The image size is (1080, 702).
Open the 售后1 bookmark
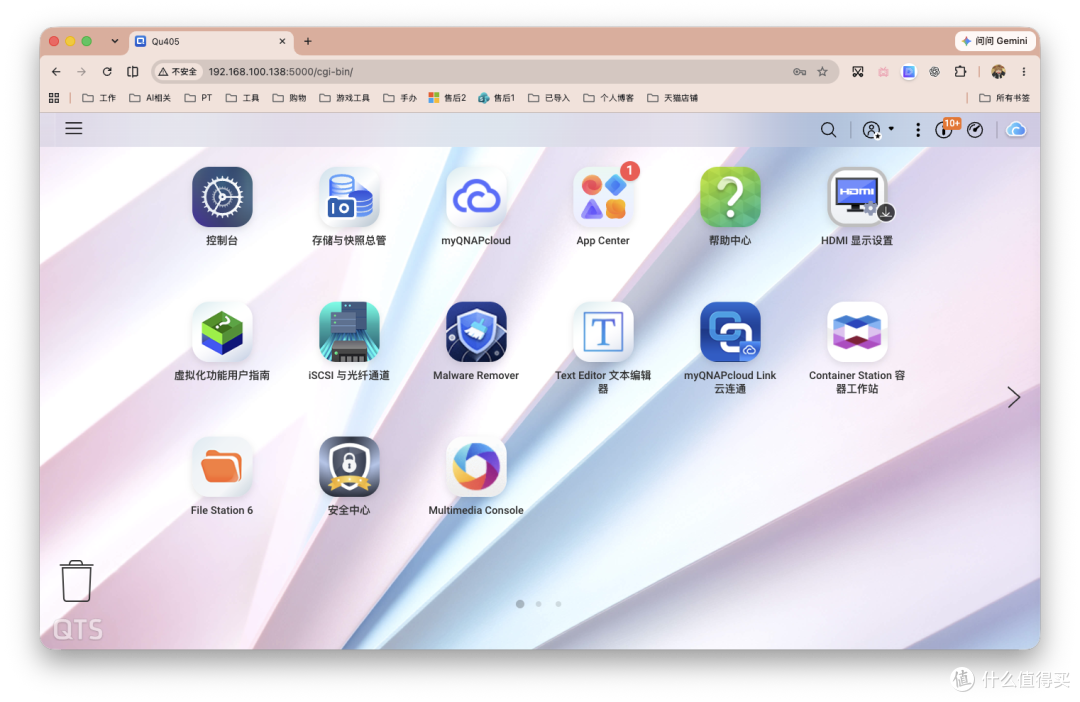[497, 98]
